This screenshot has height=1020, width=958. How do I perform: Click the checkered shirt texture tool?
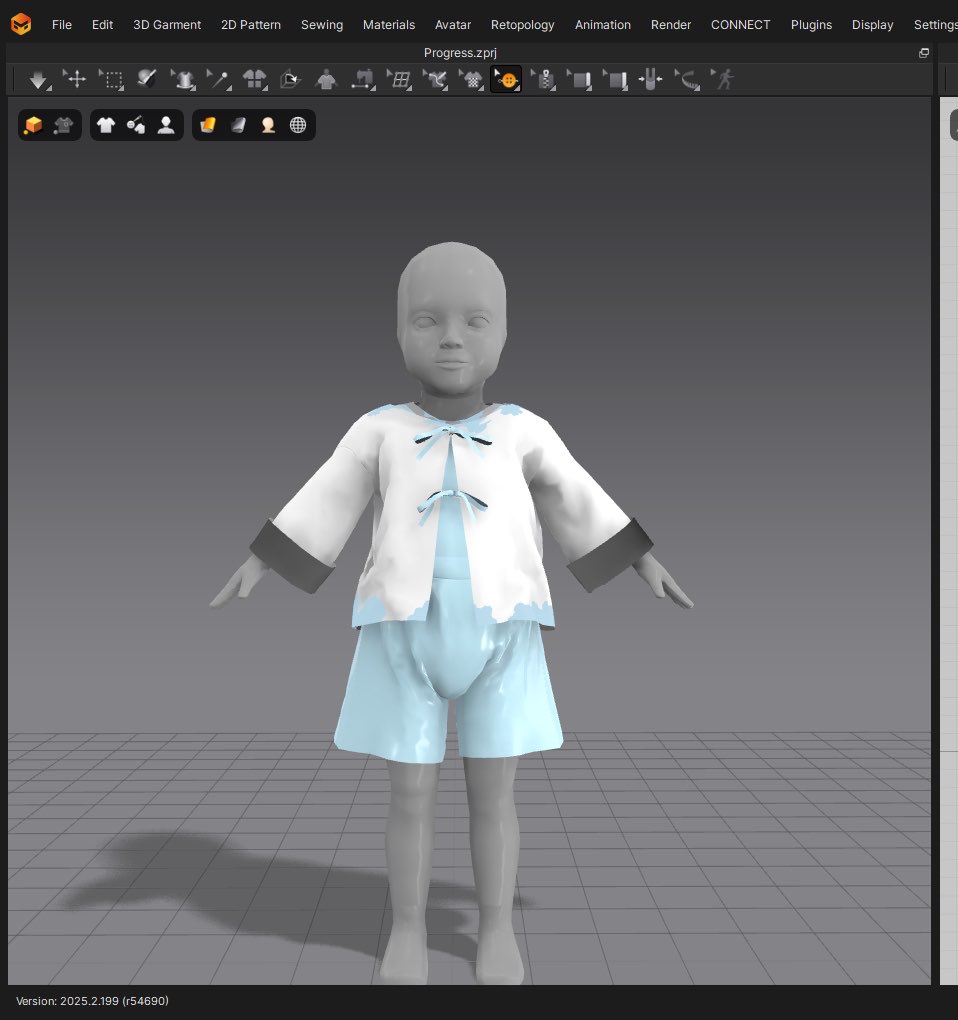click(x=471, y=79)
